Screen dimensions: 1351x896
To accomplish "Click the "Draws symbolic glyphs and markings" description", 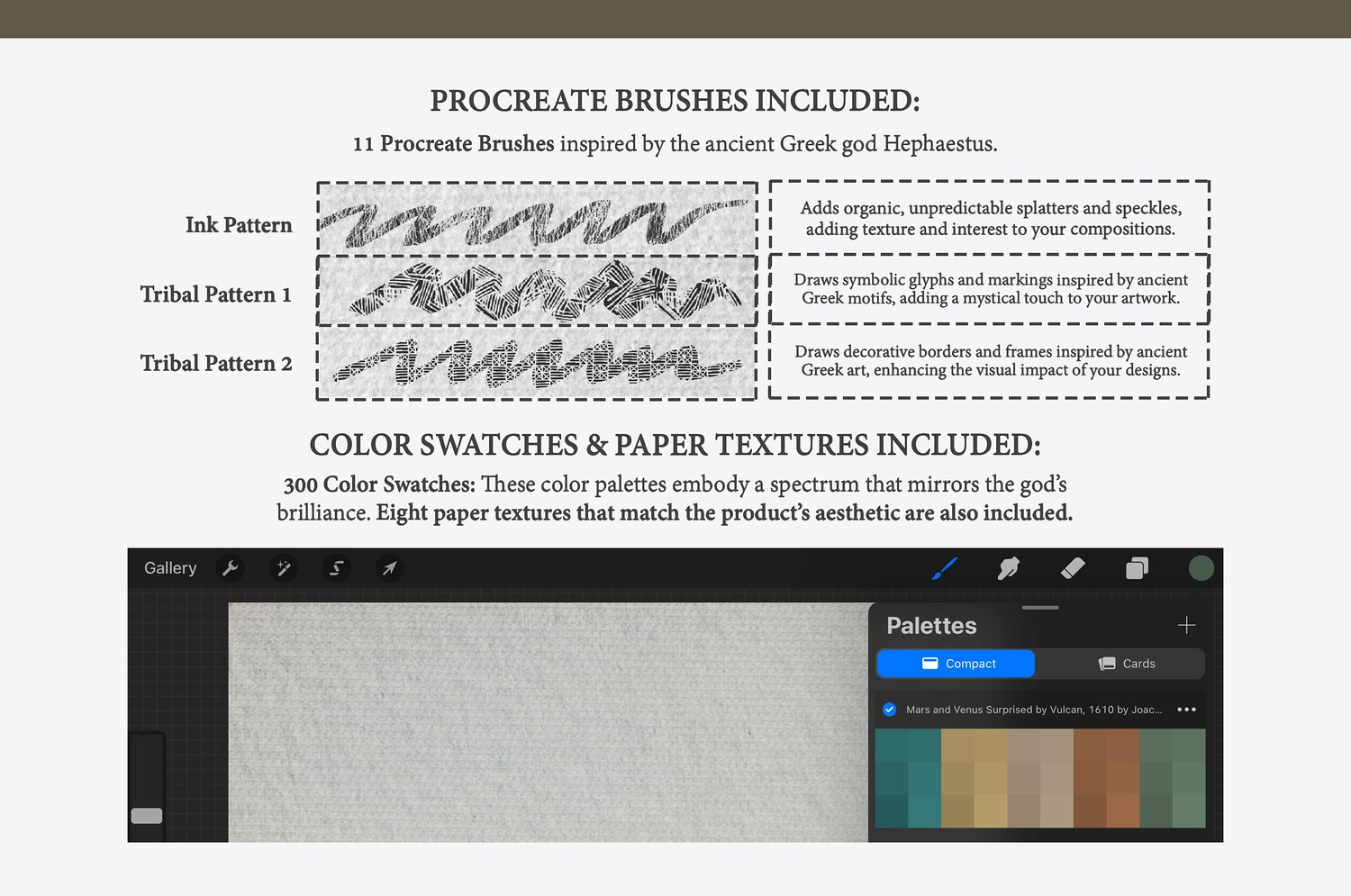I will coord(991,289).
